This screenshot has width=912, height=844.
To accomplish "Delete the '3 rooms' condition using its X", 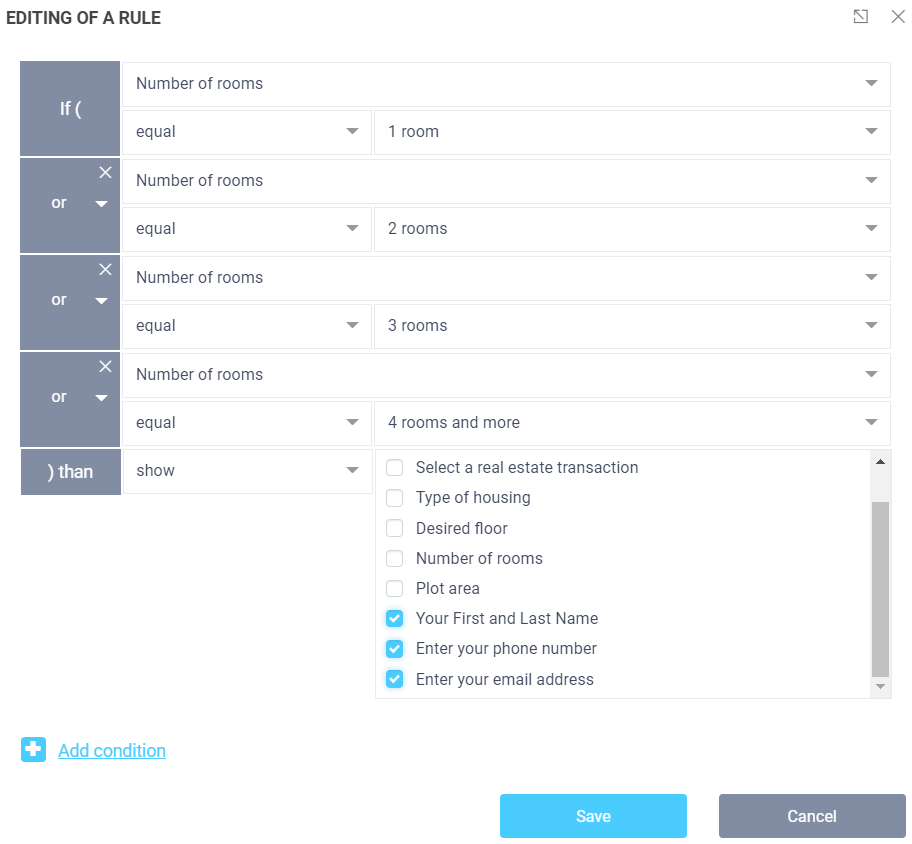I will 105,270.
